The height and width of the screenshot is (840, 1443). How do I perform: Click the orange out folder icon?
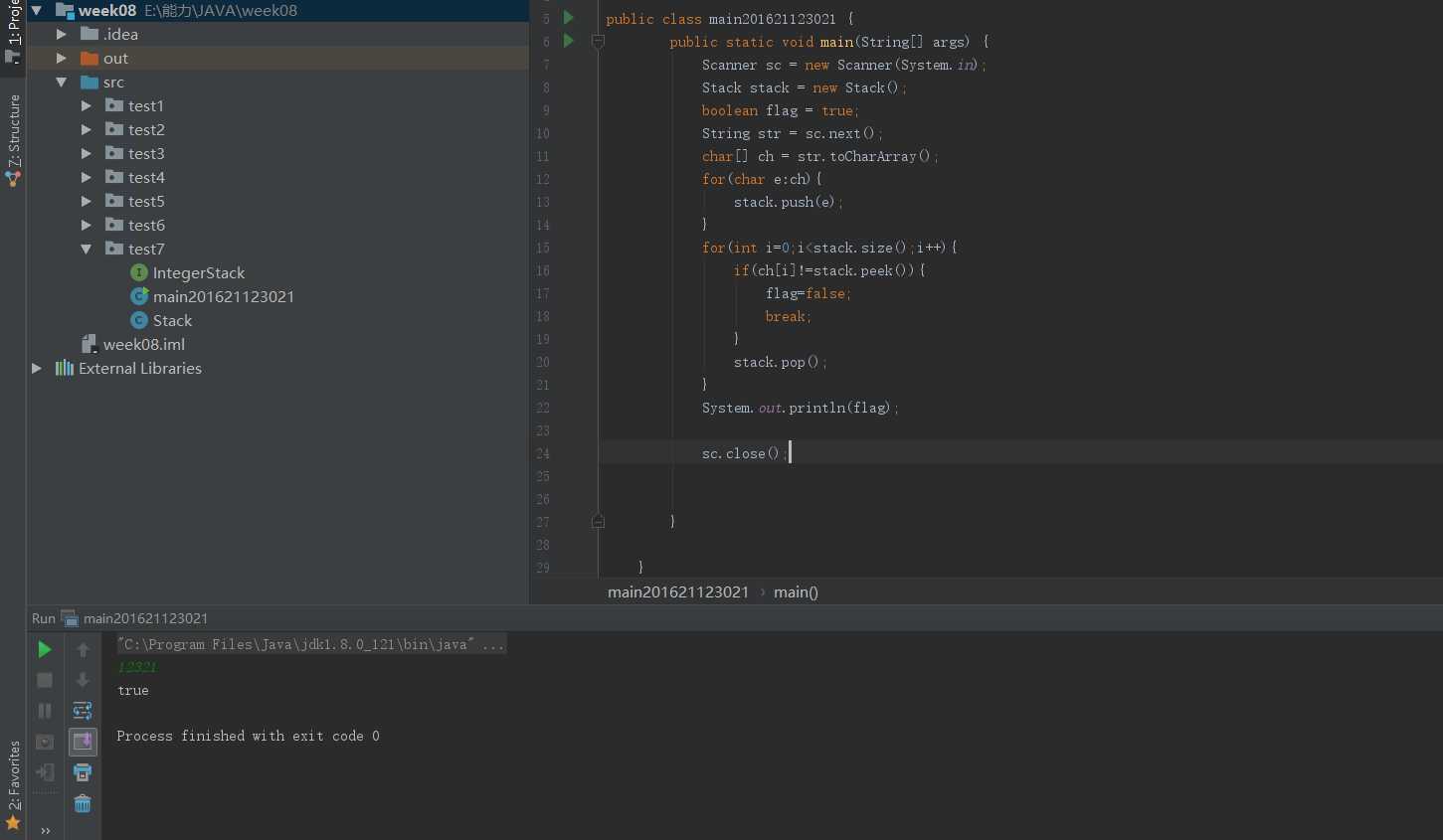click(x=90, y=58)
